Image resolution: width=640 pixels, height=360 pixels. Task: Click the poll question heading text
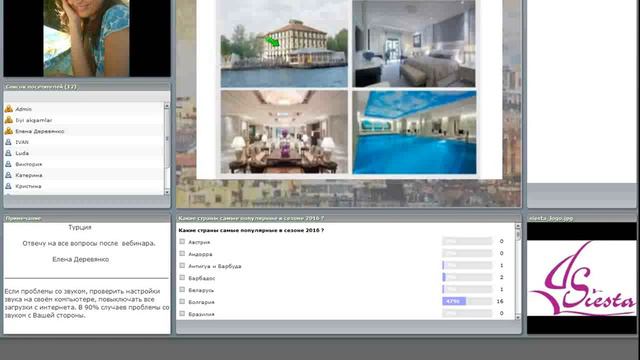pos(251,230)
